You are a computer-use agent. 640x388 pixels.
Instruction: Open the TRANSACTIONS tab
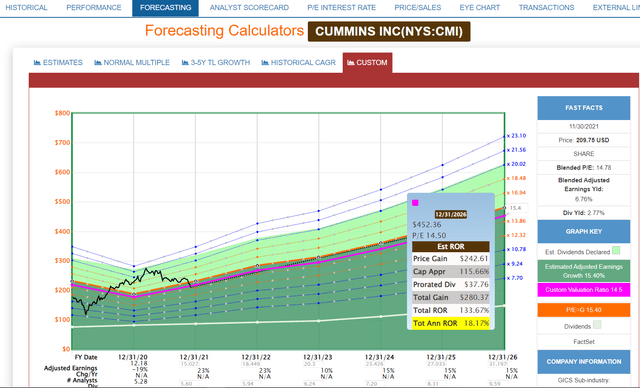point(546,7)
